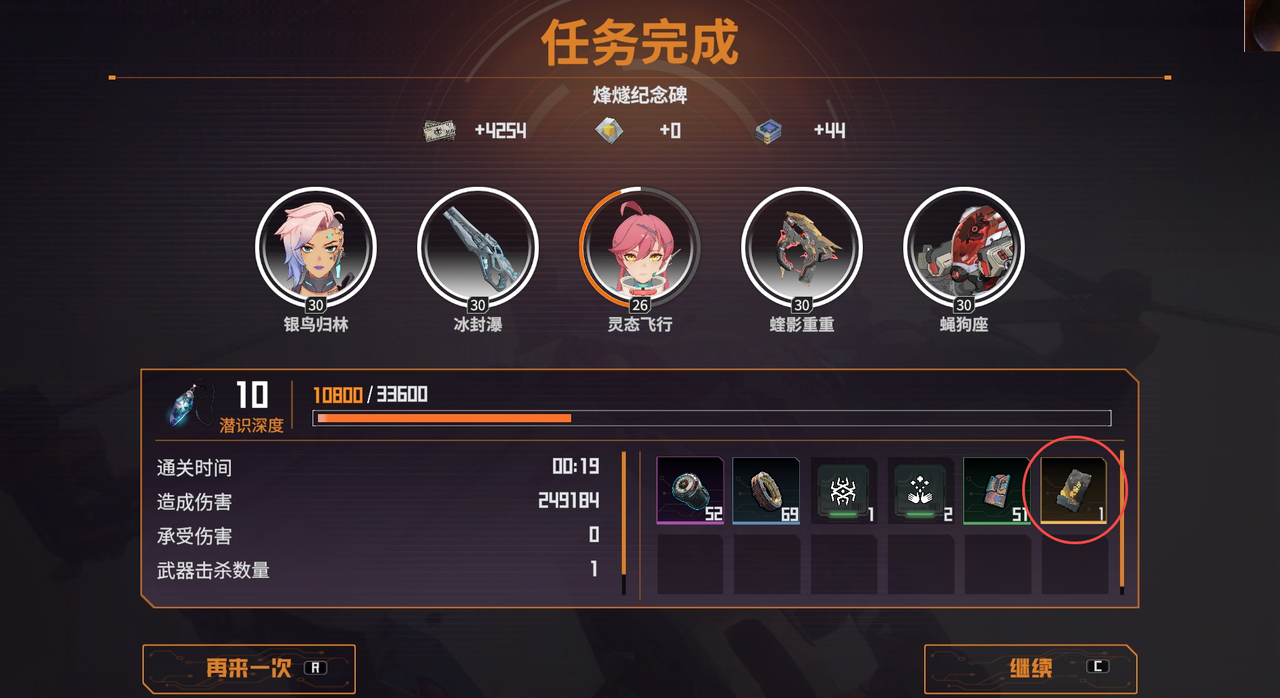Select the purple-framed reward item with count 52
1280x698 pixels.
click(690, 491)
